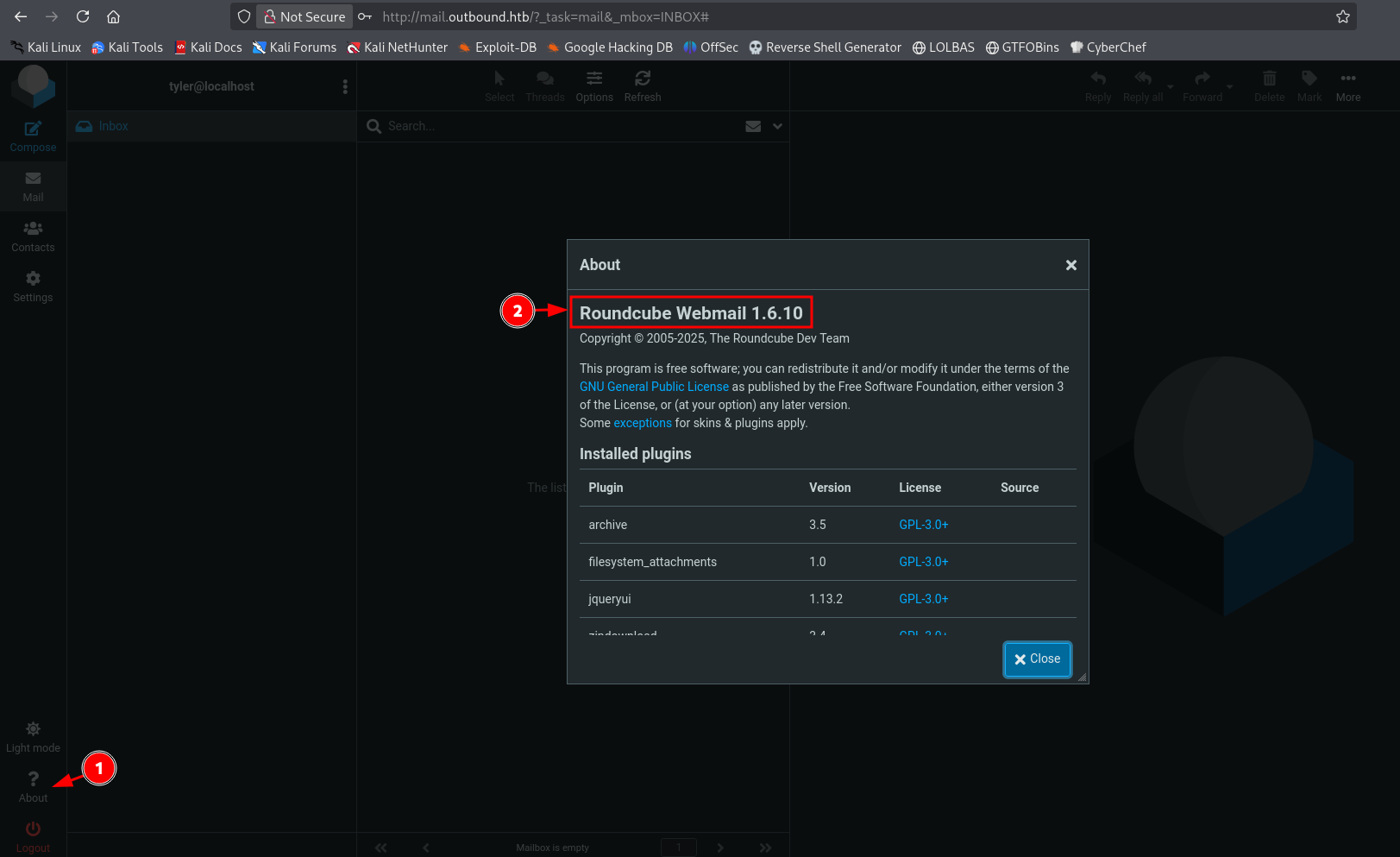Click the bookmark star in address bar
The width and height of the screenshot is (1400, 857).
coord(1342,16)
